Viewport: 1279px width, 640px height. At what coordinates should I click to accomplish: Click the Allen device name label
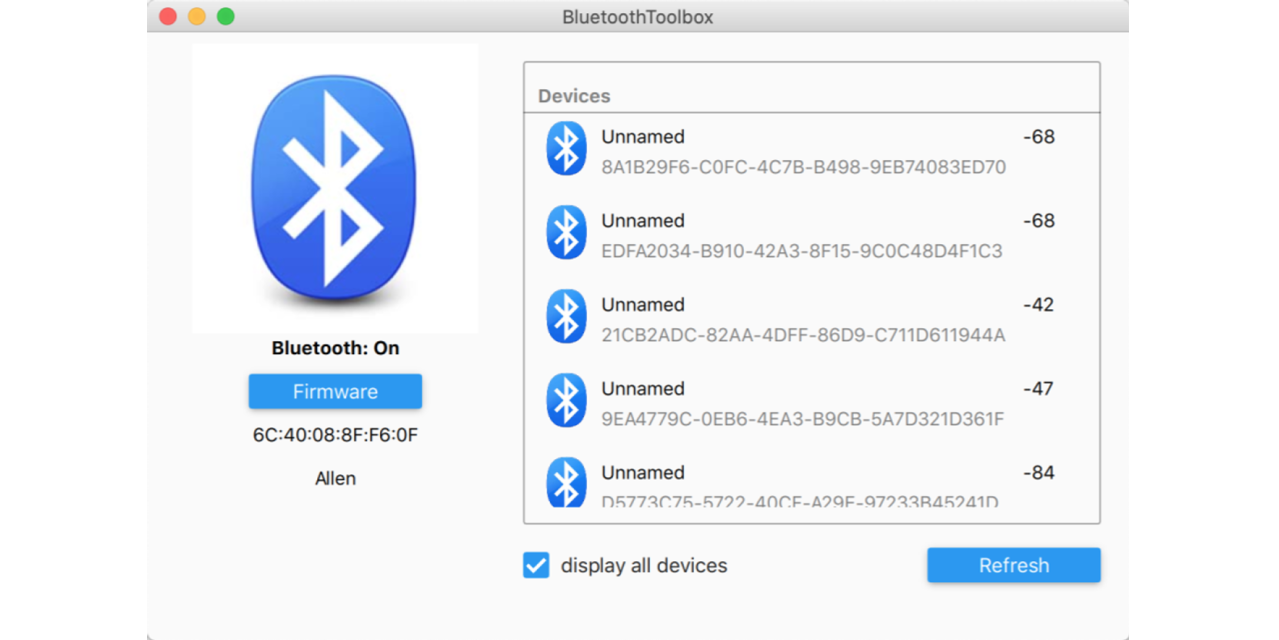tap(335, 478)
